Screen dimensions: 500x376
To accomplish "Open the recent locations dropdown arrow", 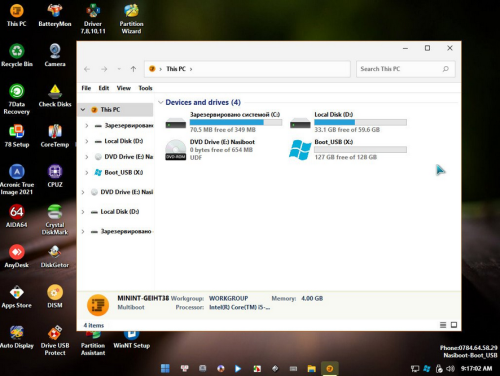I will click(x=119, y=69).
